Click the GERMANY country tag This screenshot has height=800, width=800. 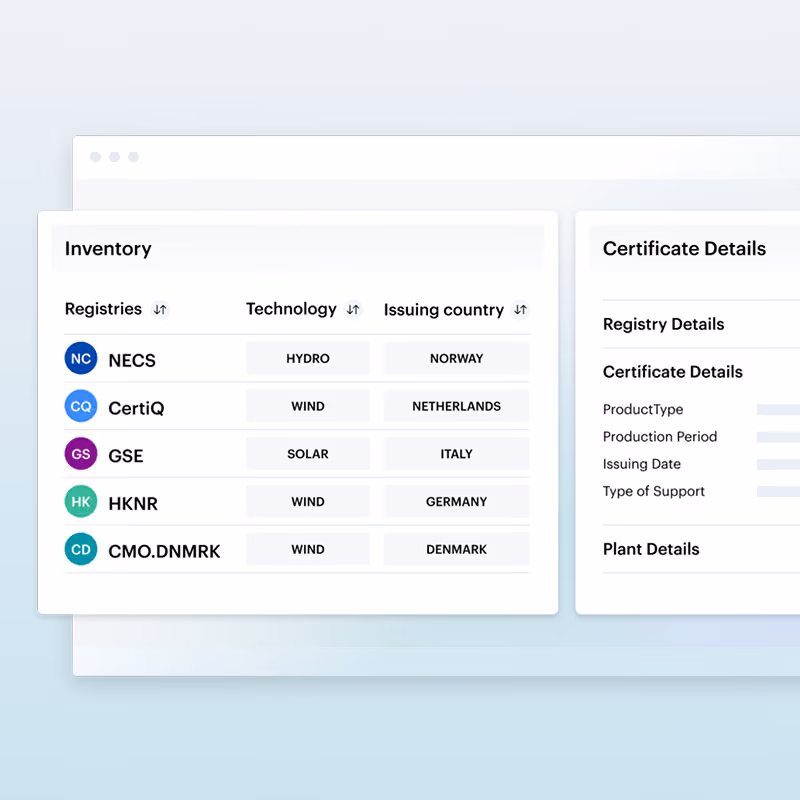457,502
